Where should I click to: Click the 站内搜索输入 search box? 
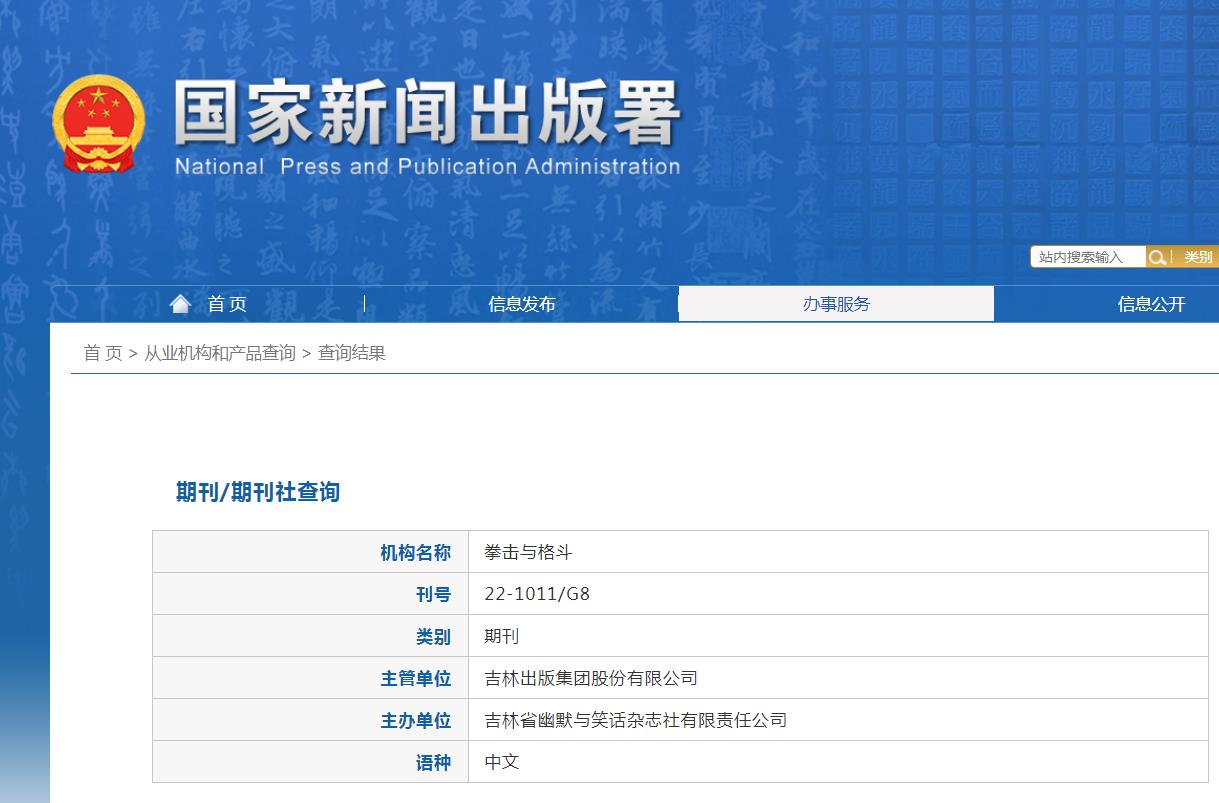pyautogui.click(x=1087, y=257)
